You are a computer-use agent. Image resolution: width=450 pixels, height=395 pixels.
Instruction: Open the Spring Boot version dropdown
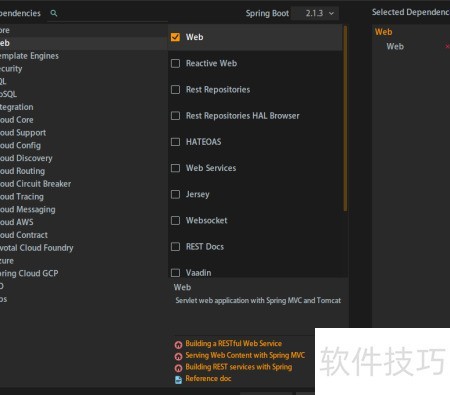(x=315, y=13)
